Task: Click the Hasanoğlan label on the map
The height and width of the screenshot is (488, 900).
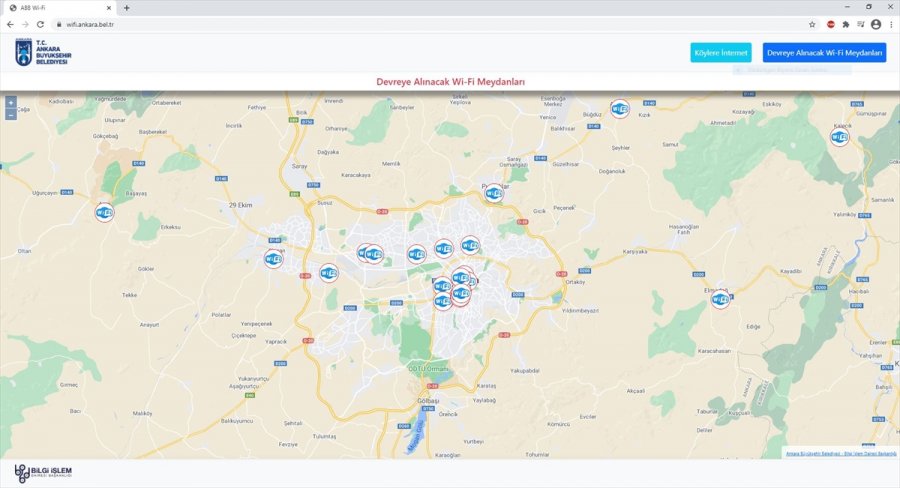Action: point(684,229)
